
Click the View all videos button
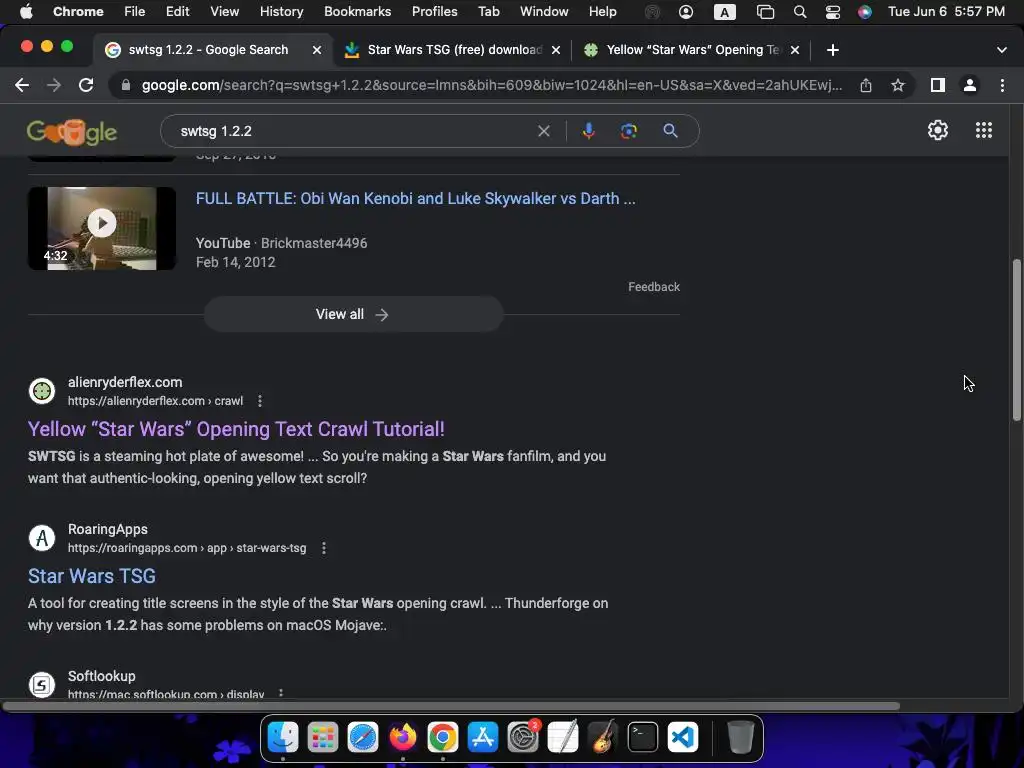(353, 314)
